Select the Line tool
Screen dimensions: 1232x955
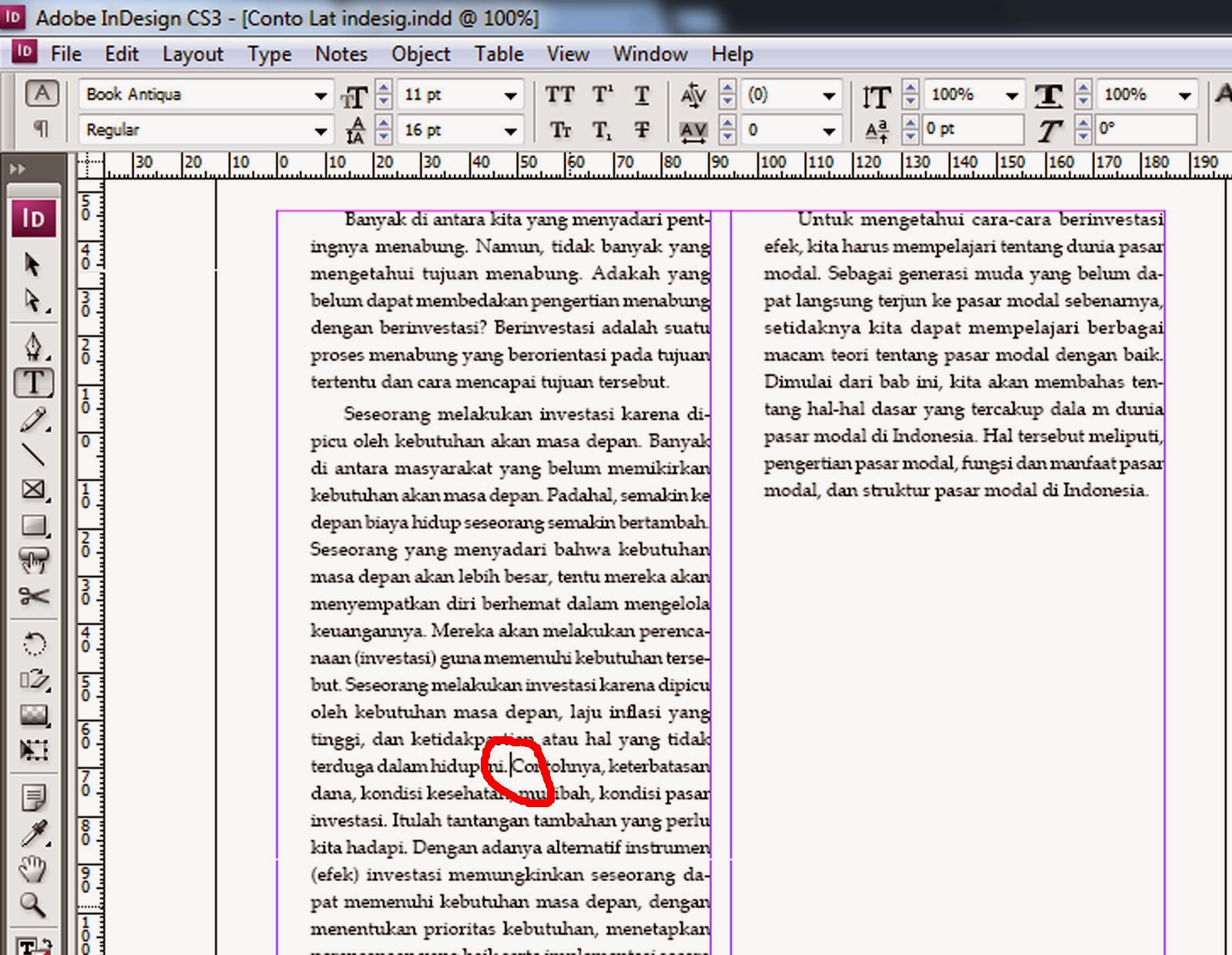click(x=32, y=455)
